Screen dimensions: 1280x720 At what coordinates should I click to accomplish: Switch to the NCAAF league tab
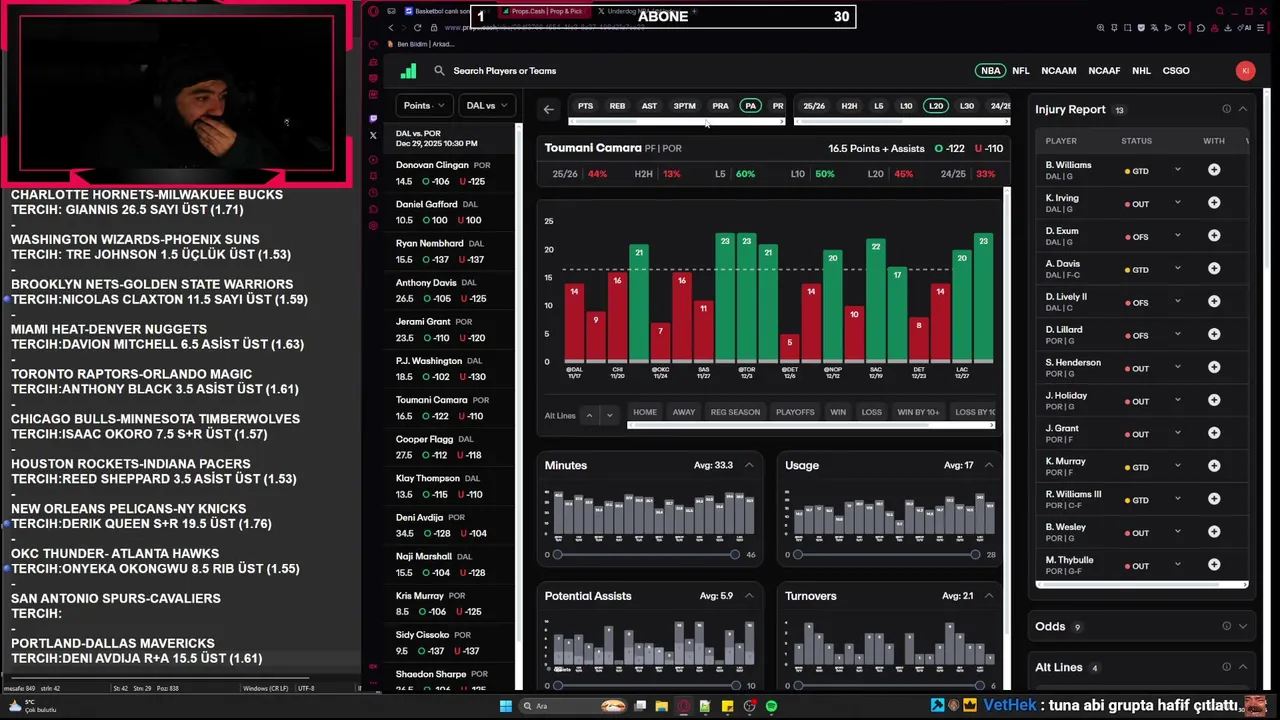click(x=1104, y=71)
